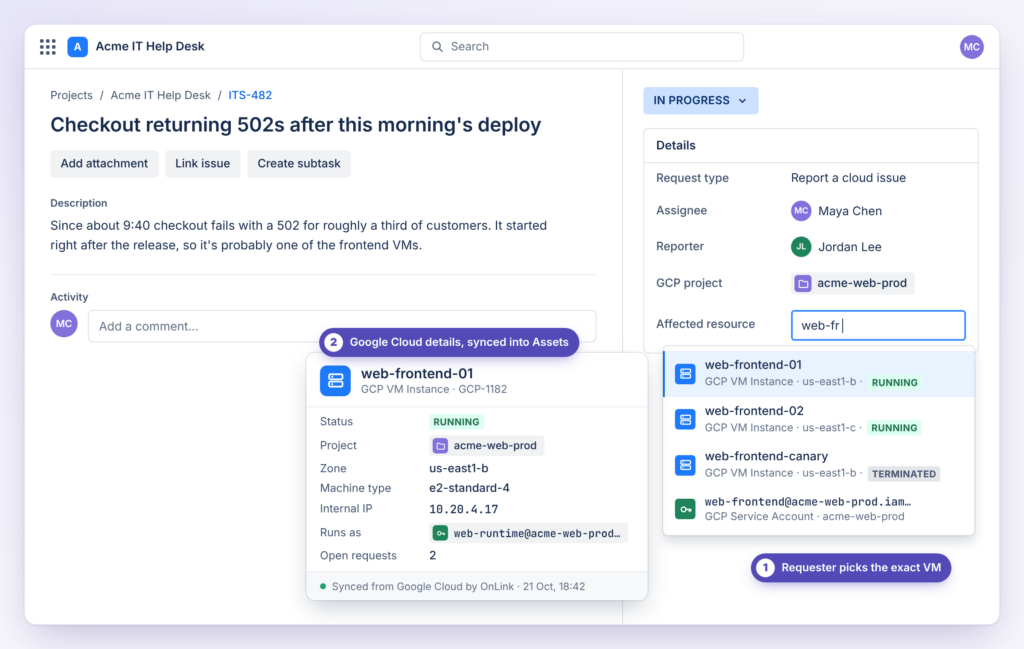Viewport: 1024px width, 649px height.
Task: Open the Acme IT Help Desk breadcrumb link
Action: coord(161,95)
